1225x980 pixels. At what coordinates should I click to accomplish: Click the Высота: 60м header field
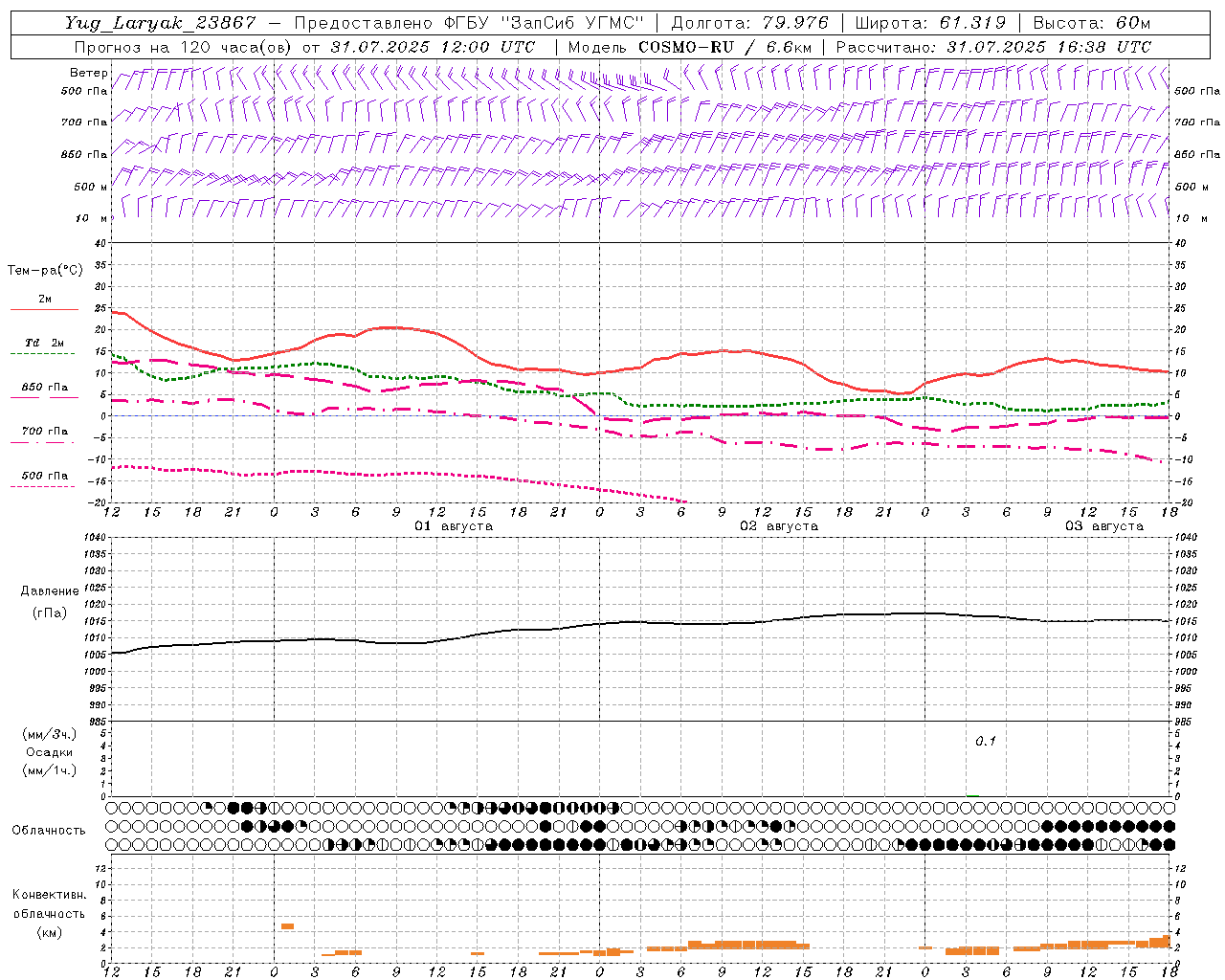pos(1091,23)
